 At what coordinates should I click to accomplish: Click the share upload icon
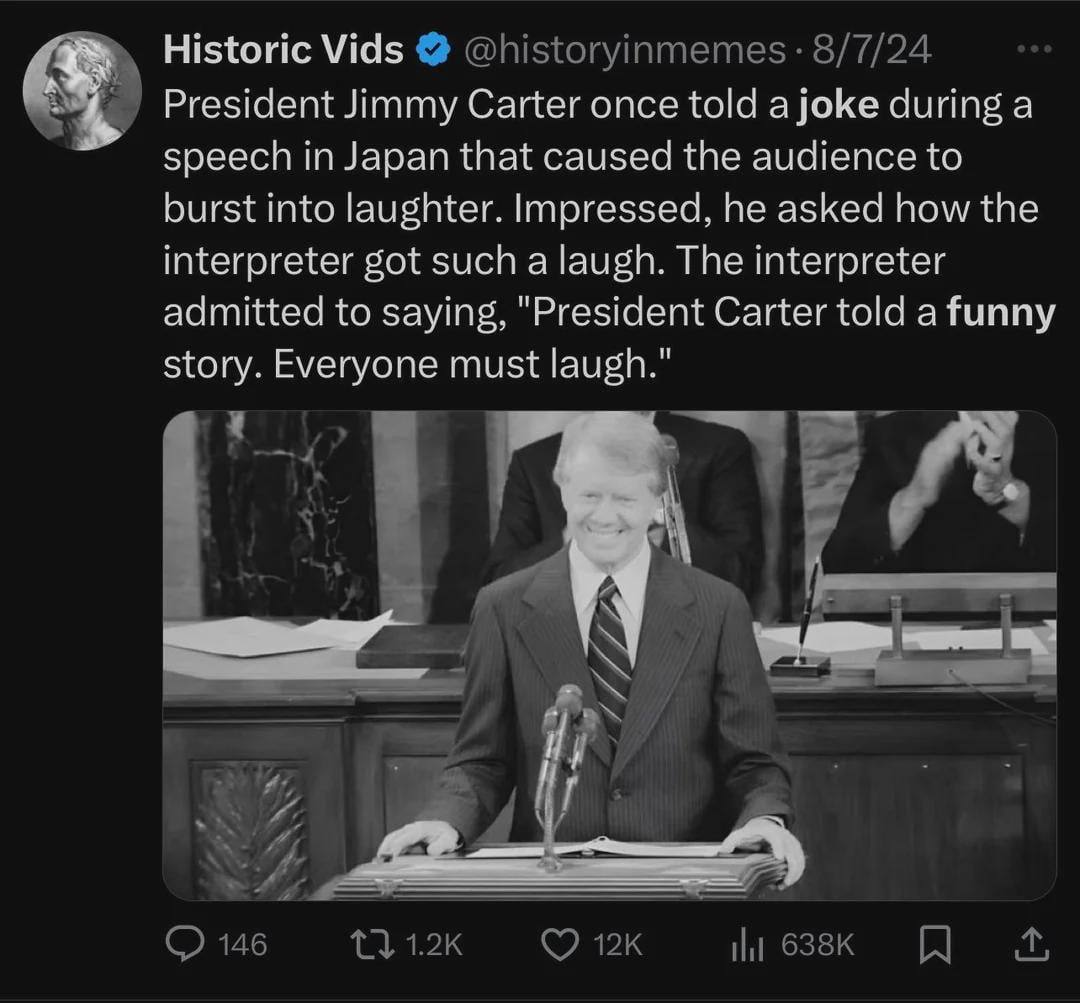click(1032, 944)
